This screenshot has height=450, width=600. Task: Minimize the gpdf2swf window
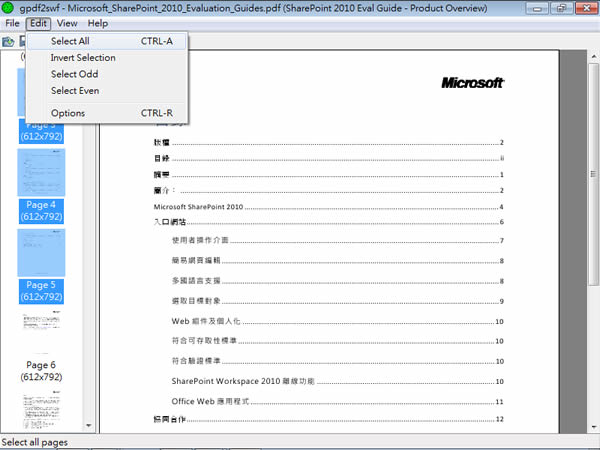[537, 8]
